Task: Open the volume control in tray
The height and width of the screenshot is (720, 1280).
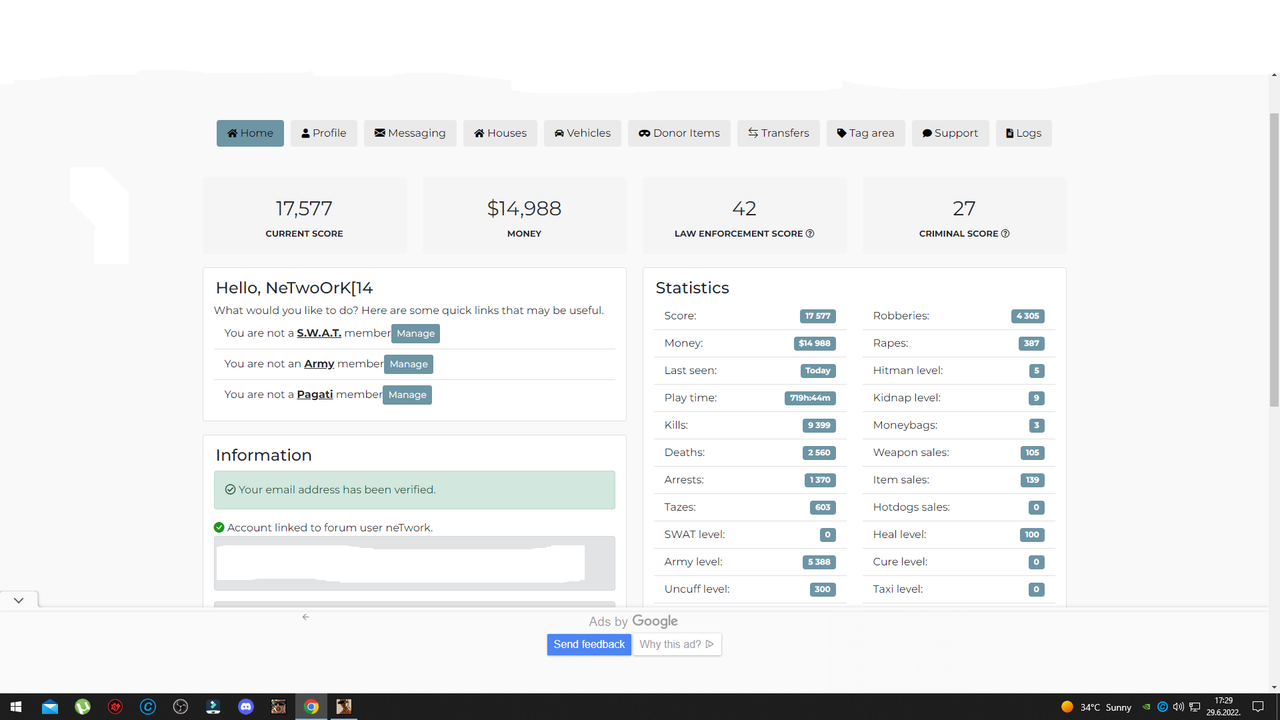Action: pyautogui.click(x=1178, y=707)
